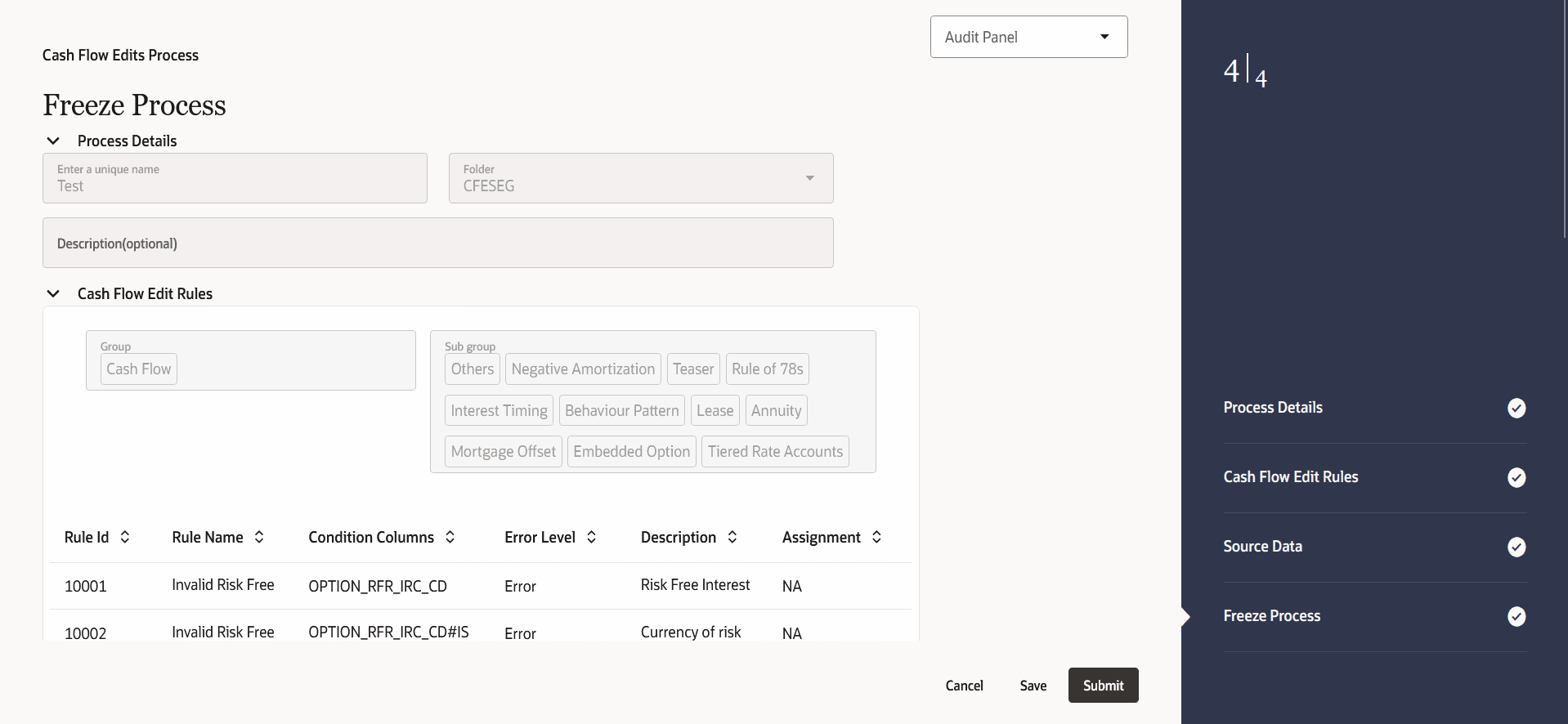
Task: Sort table by Condition Columns
Action: (450, 537)
